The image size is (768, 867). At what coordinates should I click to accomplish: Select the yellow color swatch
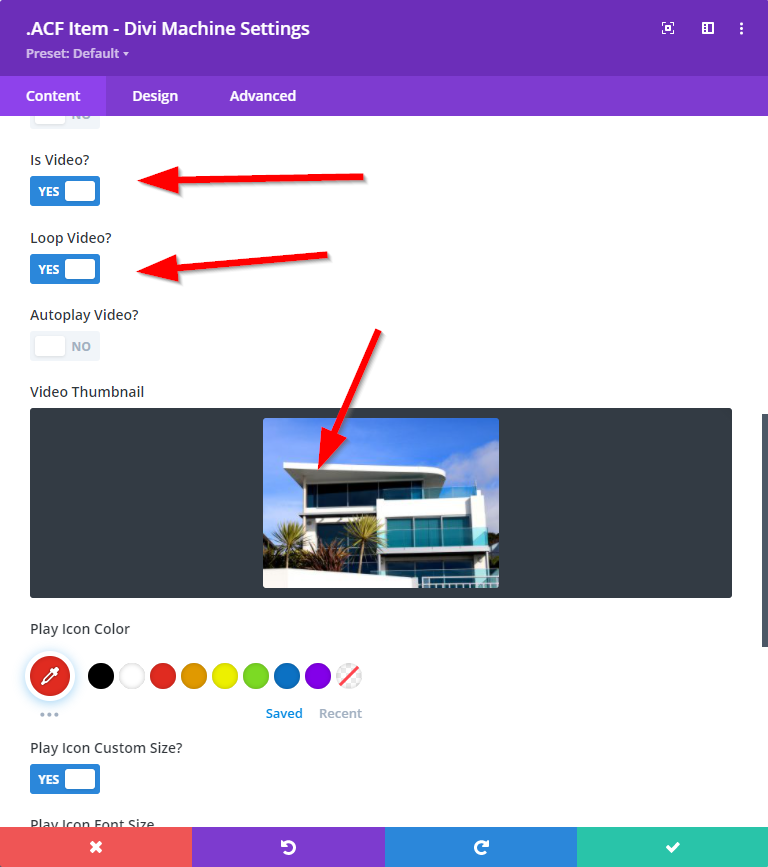click(225, 676)
